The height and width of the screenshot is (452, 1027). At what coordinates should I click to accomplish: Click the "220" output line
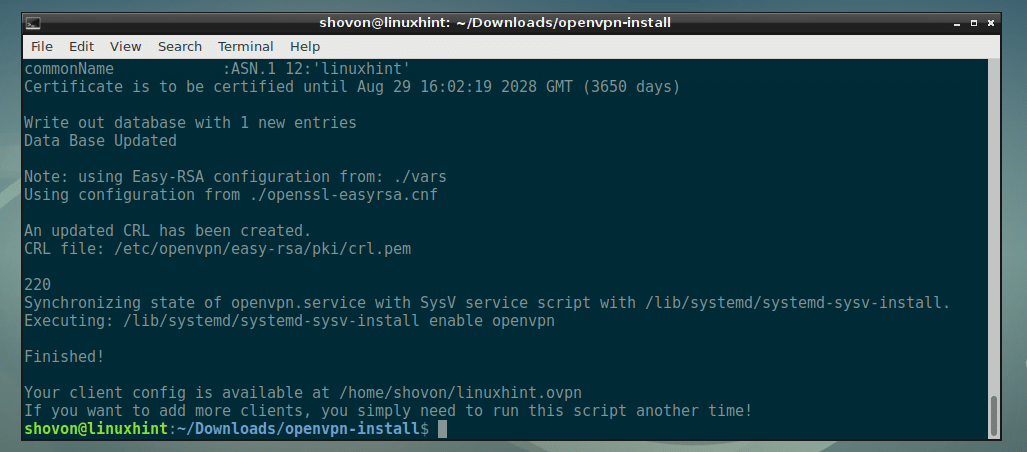(x=37, y=285)
